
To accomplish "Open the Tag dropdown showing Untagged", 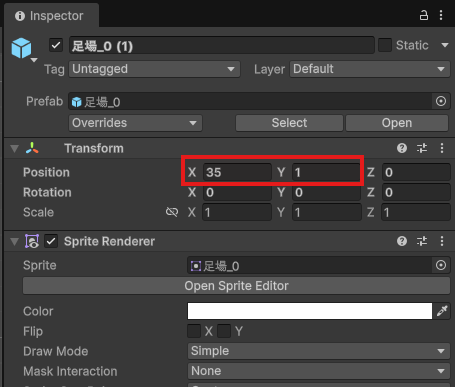I will (x=154, y=69).
